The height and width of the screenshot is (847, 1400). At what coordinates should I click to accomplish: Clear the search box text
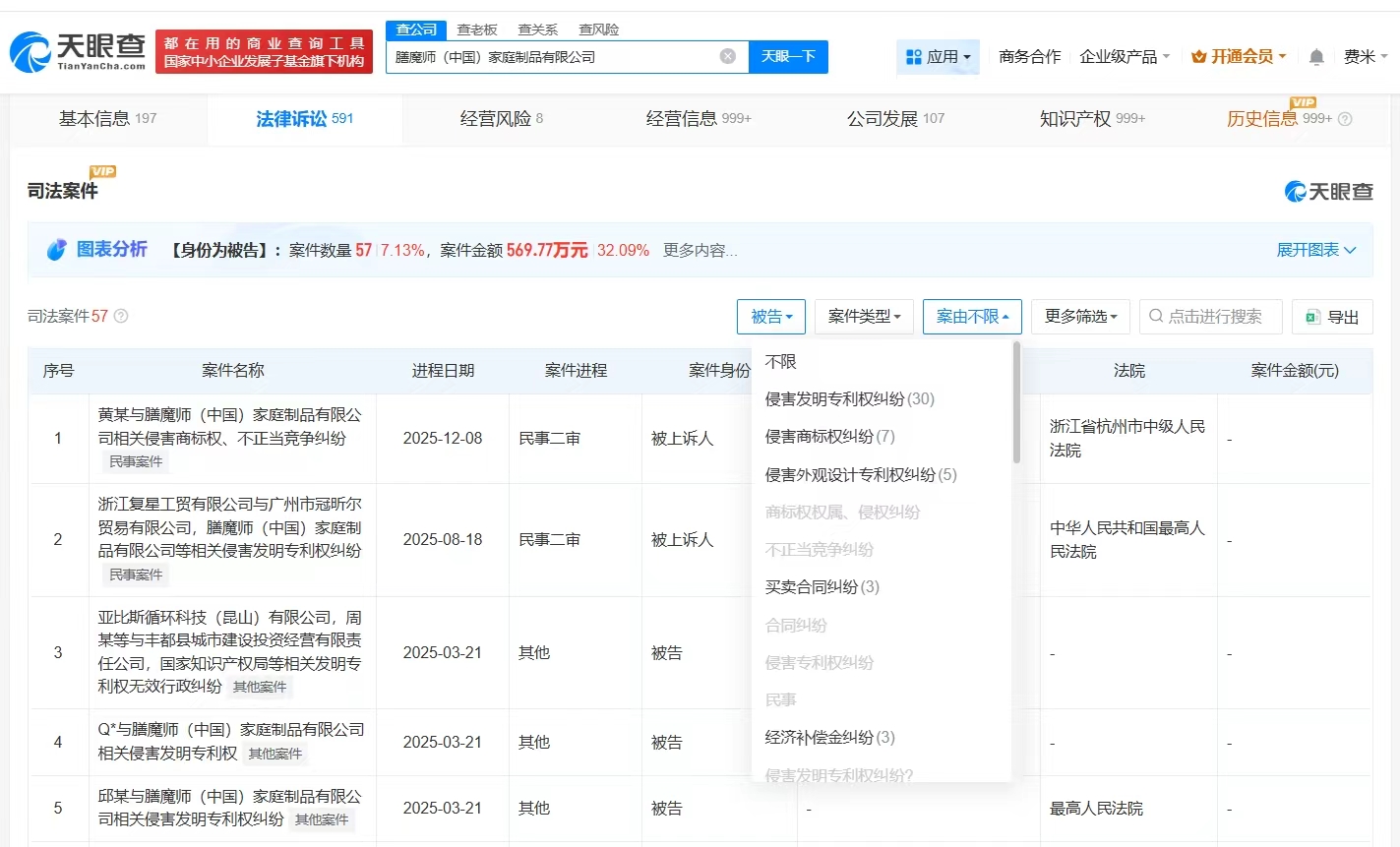tap(728, 56)
